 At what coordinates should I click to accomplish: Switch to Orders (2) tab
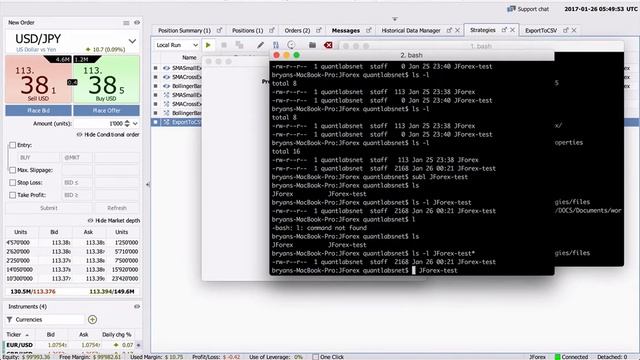[297, 31]
